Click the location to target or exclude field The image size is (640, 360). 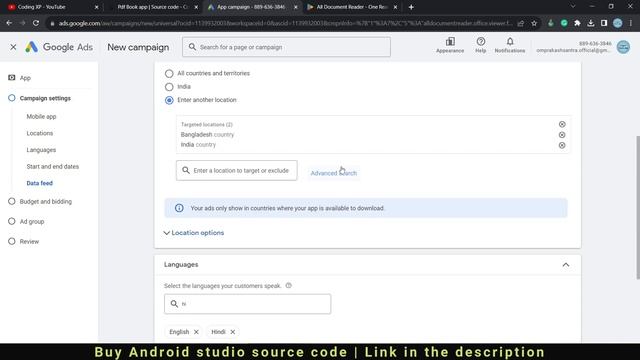[237, 170]
